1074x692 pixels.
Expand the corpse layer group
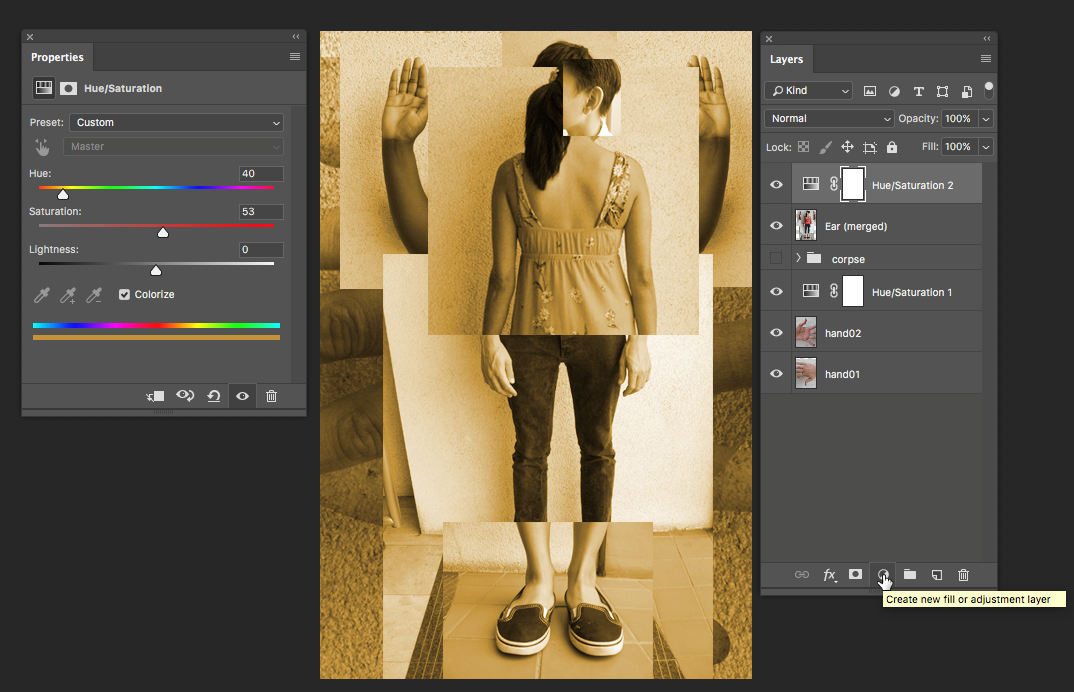pyautogui.click(x=798, y=258)
